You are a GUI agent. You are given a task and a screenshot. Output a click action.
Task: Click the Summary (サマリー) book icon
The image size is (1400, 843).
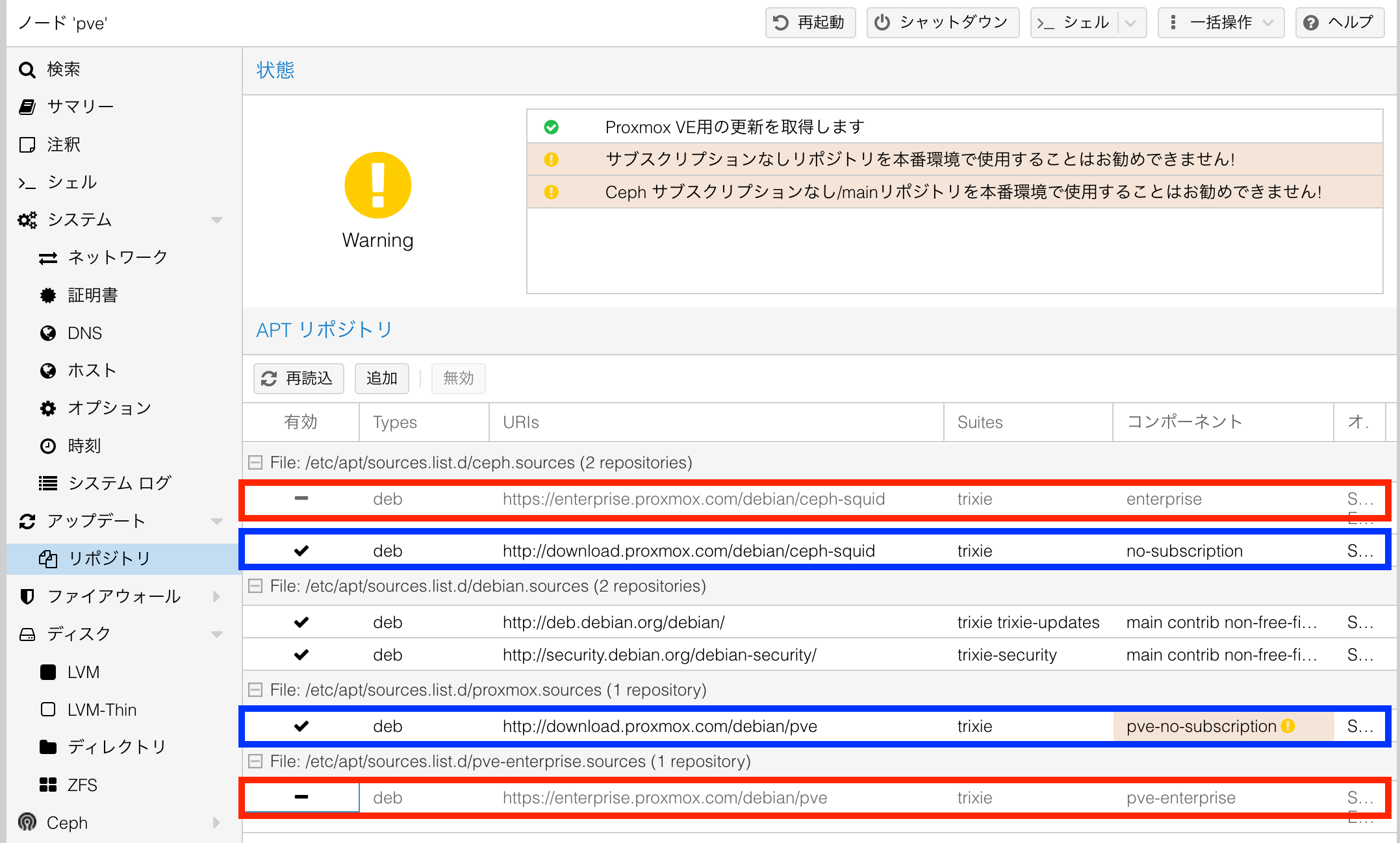click(27, 107)
